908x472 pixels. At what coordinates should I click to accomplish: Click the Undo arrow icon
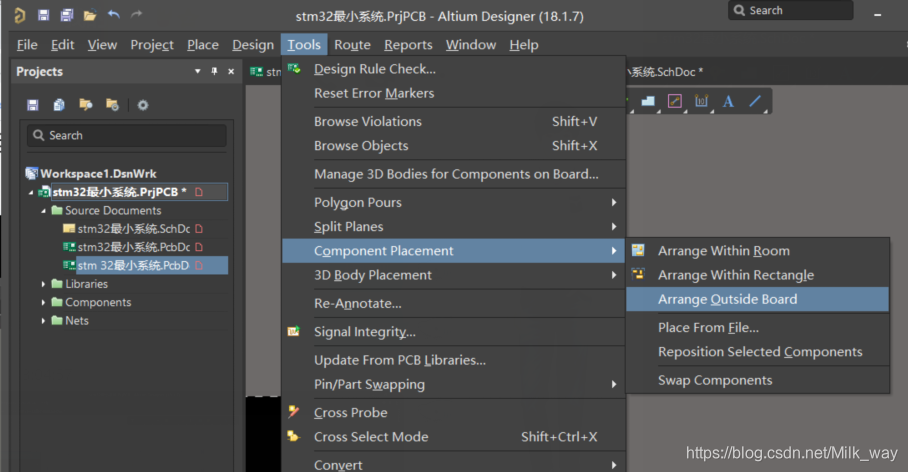[x=114, y=14]
